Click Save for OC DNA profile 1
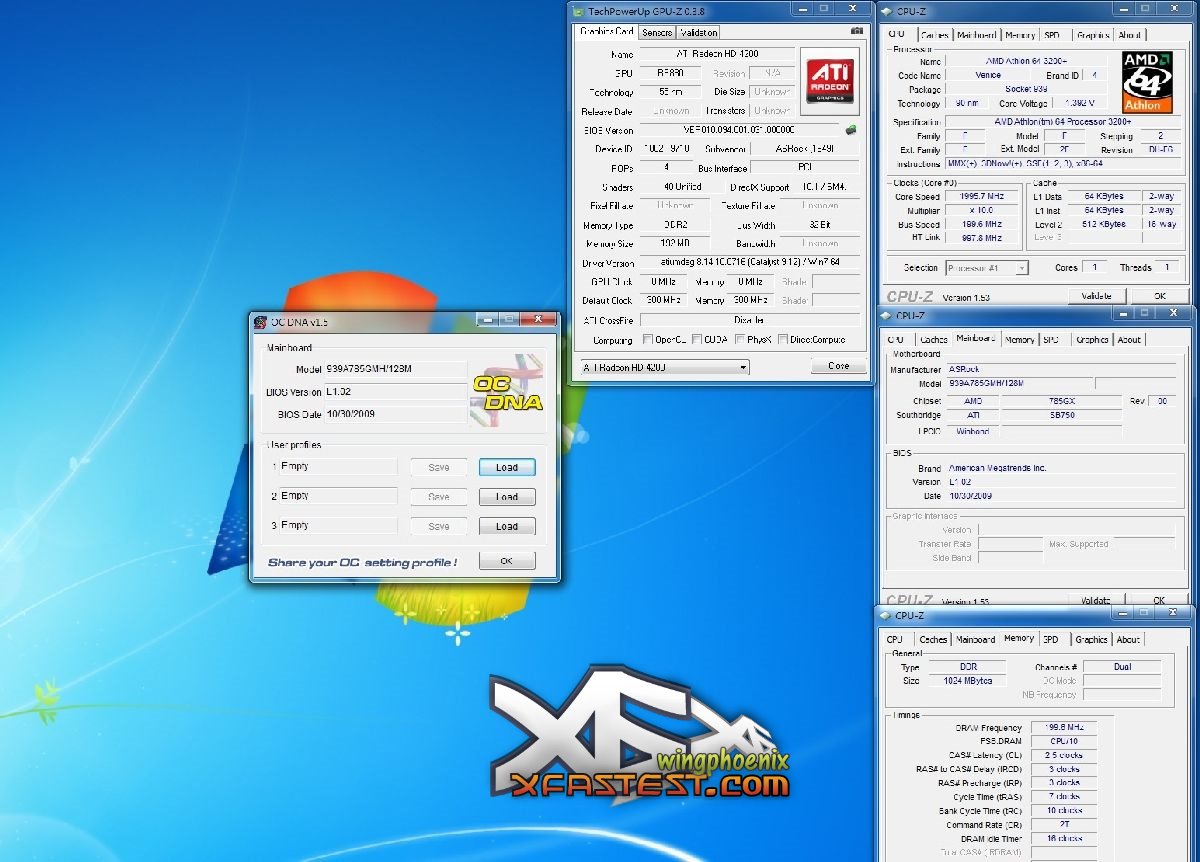Viewport: 1200px width, 862px height. click(439, 467)
